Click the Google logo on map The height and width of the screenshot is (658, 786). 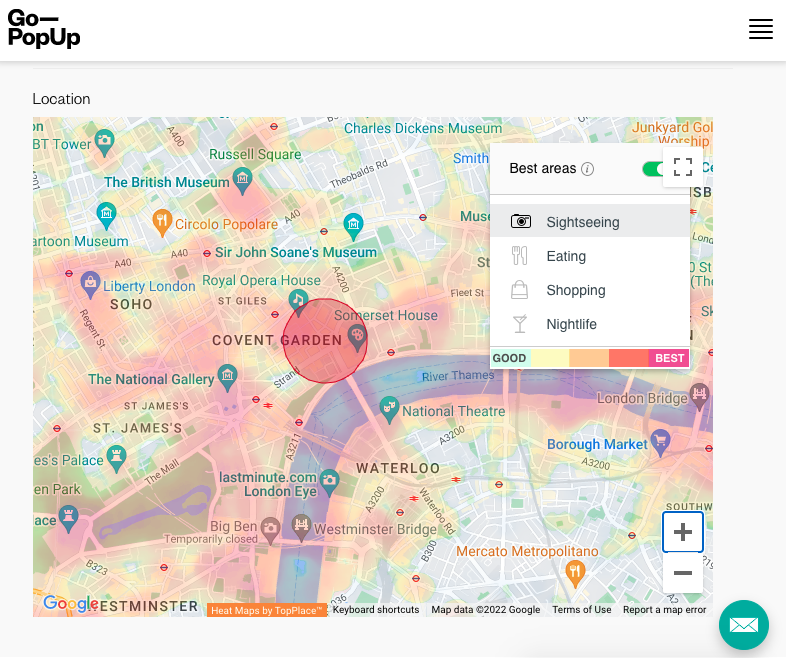click(x=71, y=603)
